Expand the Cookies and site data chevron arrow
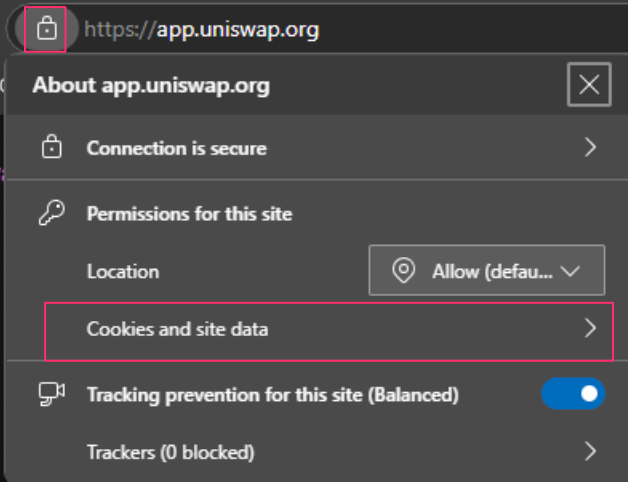Viewport: 628px width, 482px height. point(590,328)
